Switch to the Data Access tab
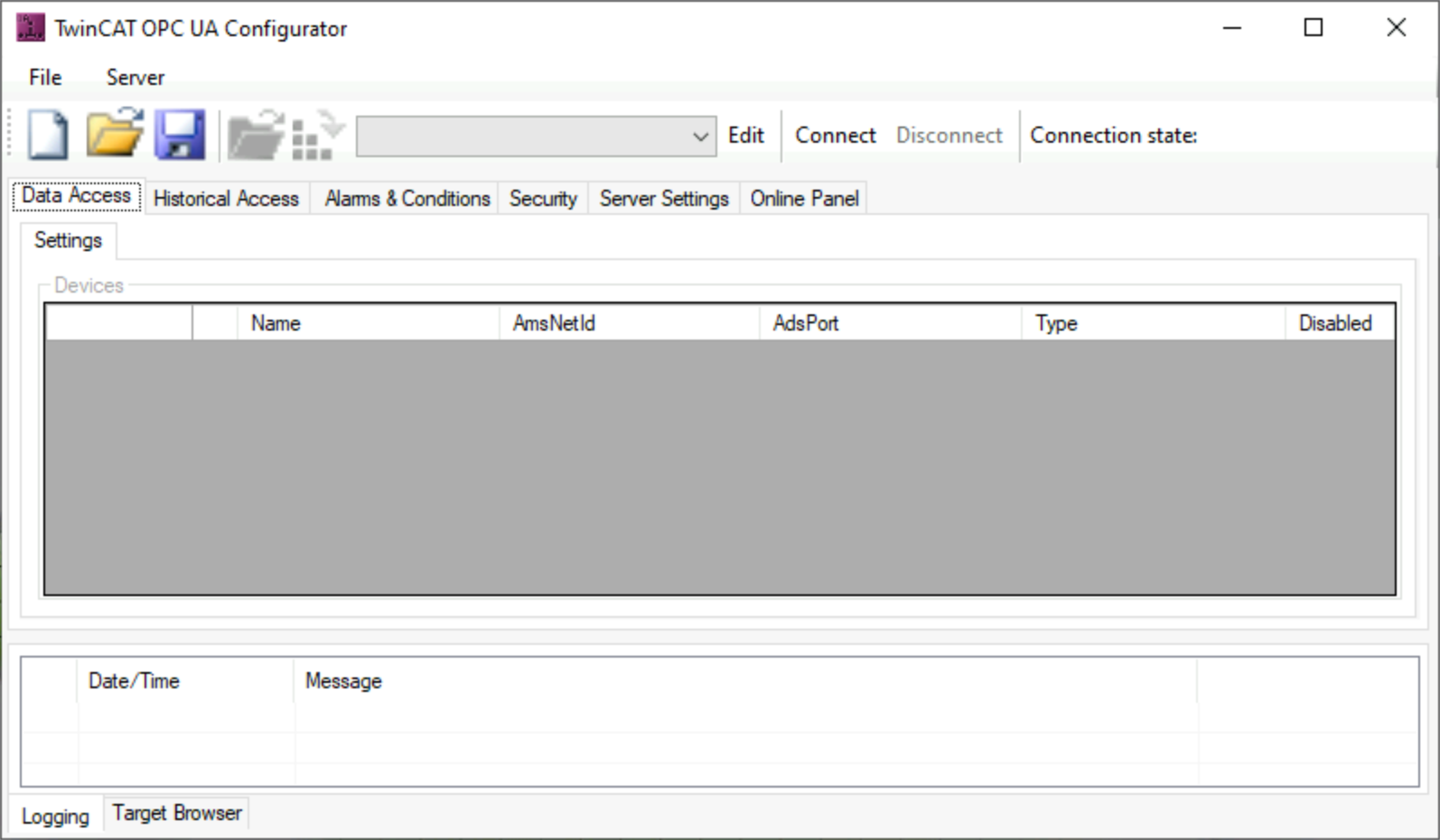This screenshot has width=1440, height=840. coord(77,196)
